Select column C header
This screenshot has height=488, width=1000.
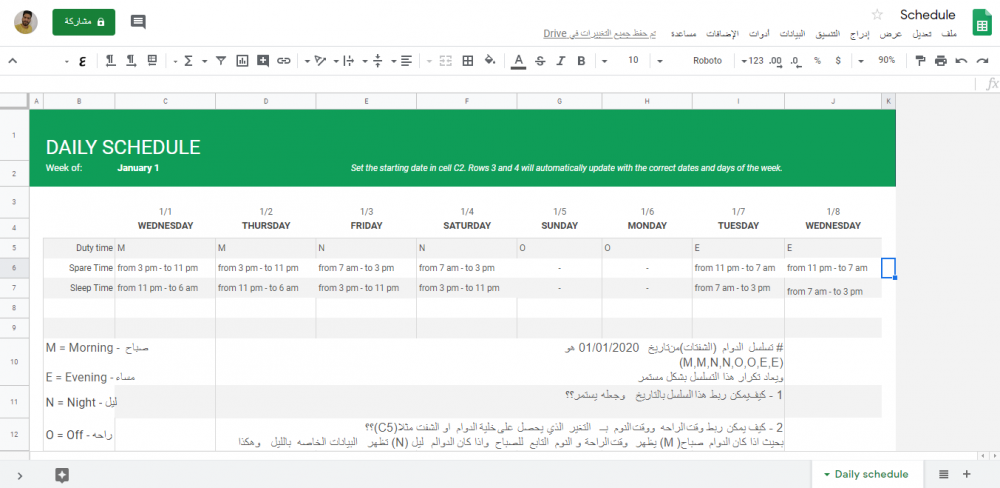point(165,101)
